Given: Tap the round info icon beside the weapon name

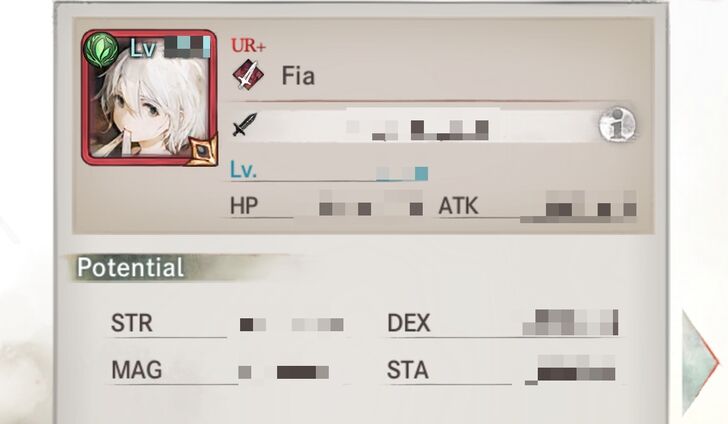Looking at the screenshot, I should 617,124.
